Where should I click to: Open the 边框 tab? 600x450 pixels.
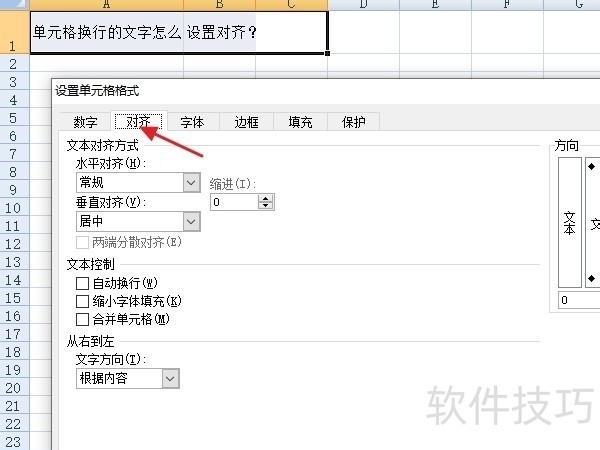point(246,122)
